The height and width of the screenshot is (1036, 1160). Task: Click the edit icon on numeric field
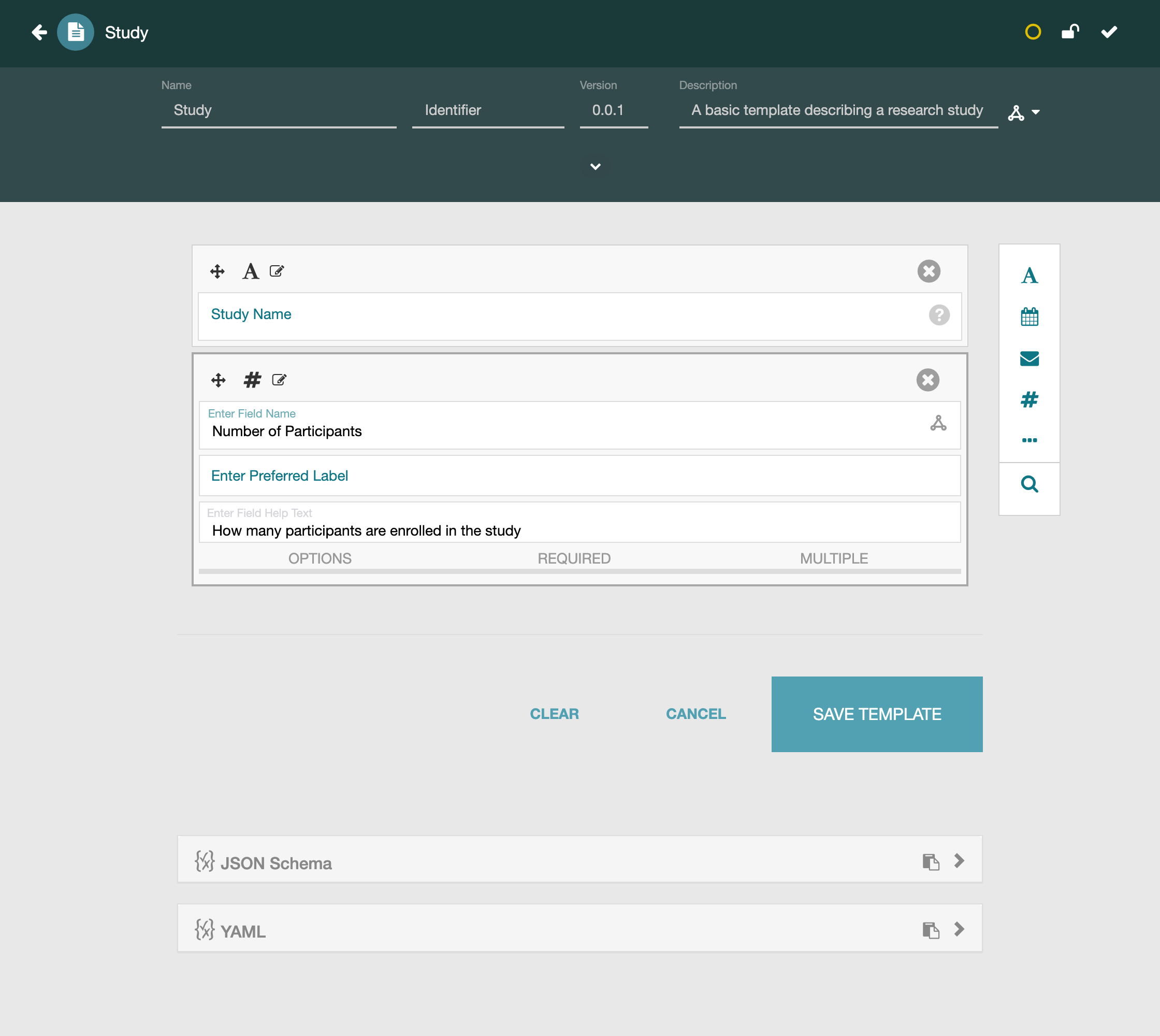280,380
